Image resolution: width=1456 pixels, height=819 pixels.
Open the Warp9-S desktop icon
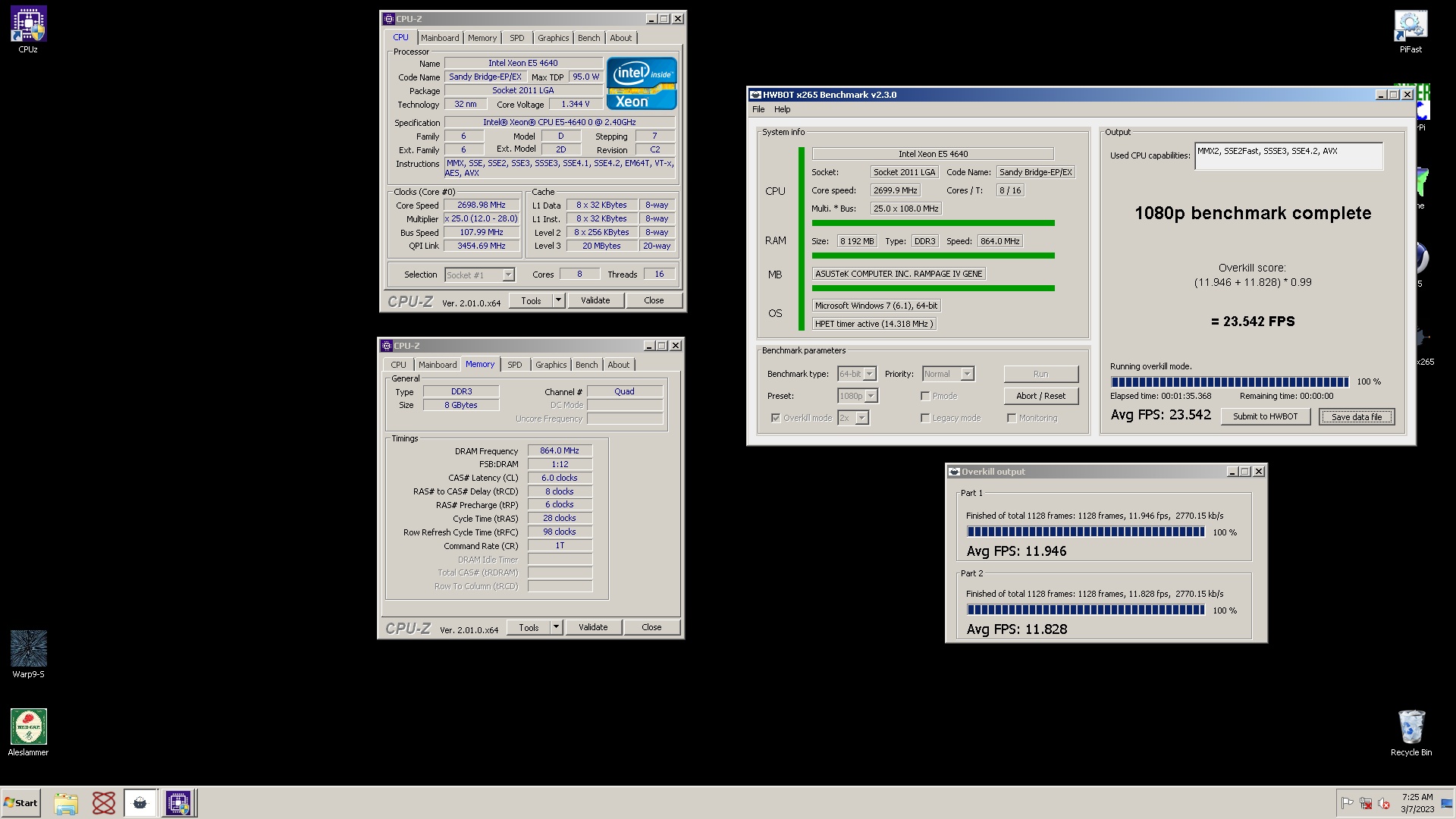[x=28, y=654]
